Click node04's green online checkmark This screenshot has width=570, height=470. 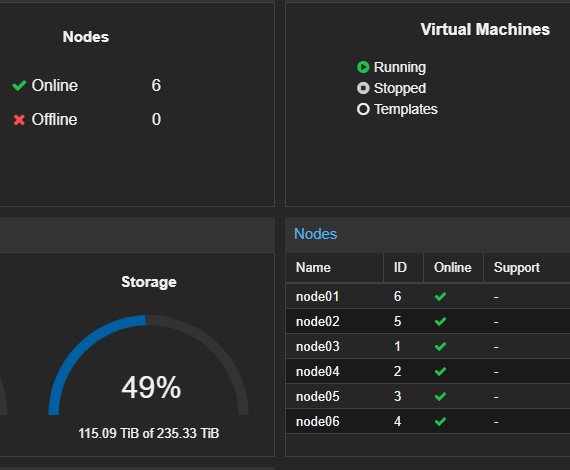(440, 371)
